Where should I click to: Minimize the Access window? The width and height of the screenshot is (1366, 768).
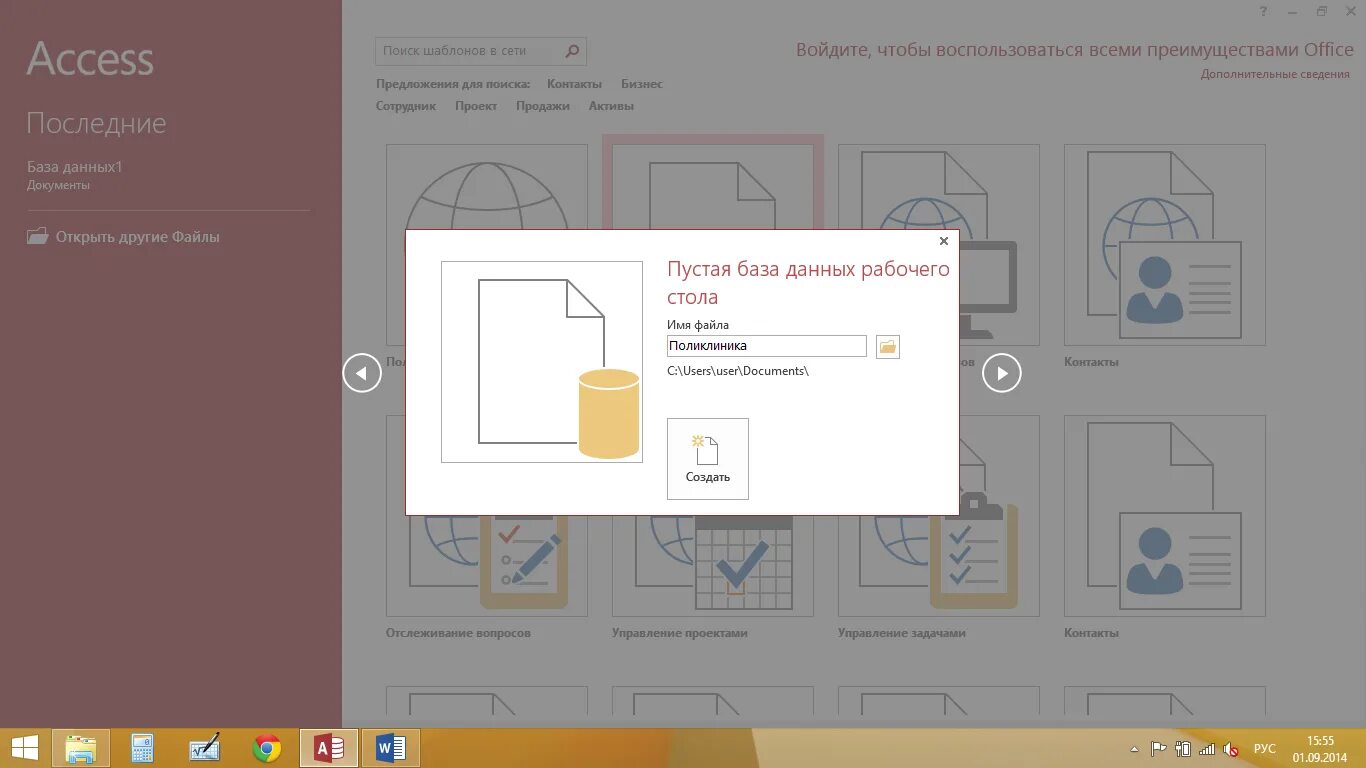pyautogui.click(x=1294, y=12)
